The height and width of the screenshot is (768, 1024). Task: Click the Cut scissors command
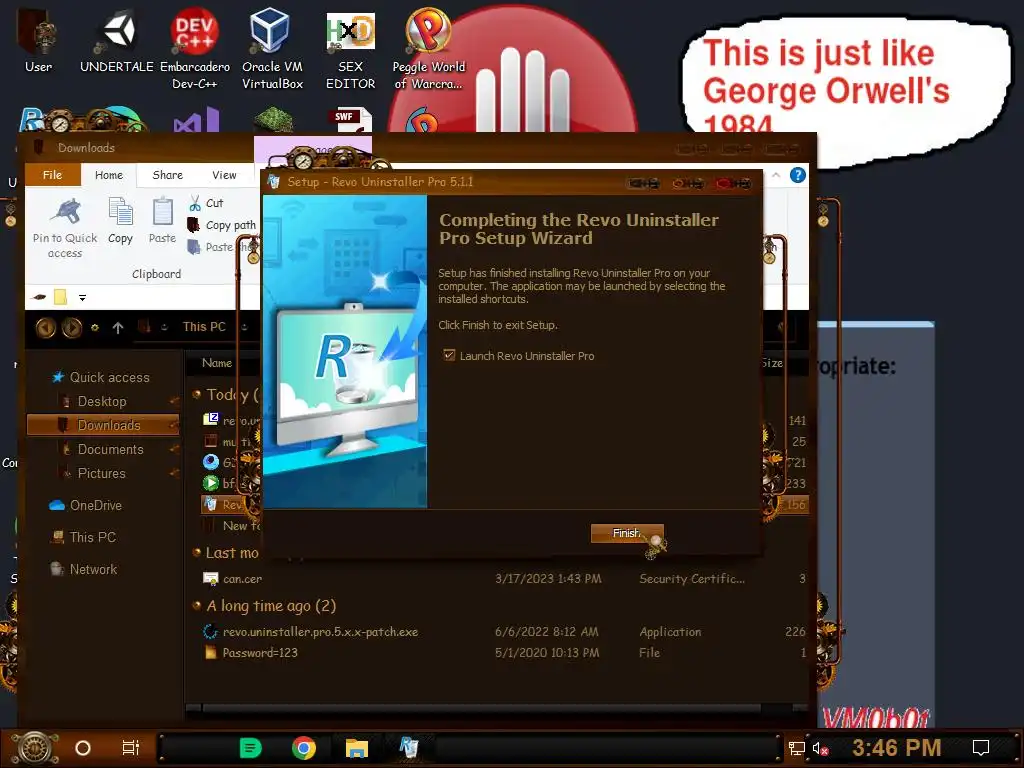pyautogui.click(x=206, y=203)
